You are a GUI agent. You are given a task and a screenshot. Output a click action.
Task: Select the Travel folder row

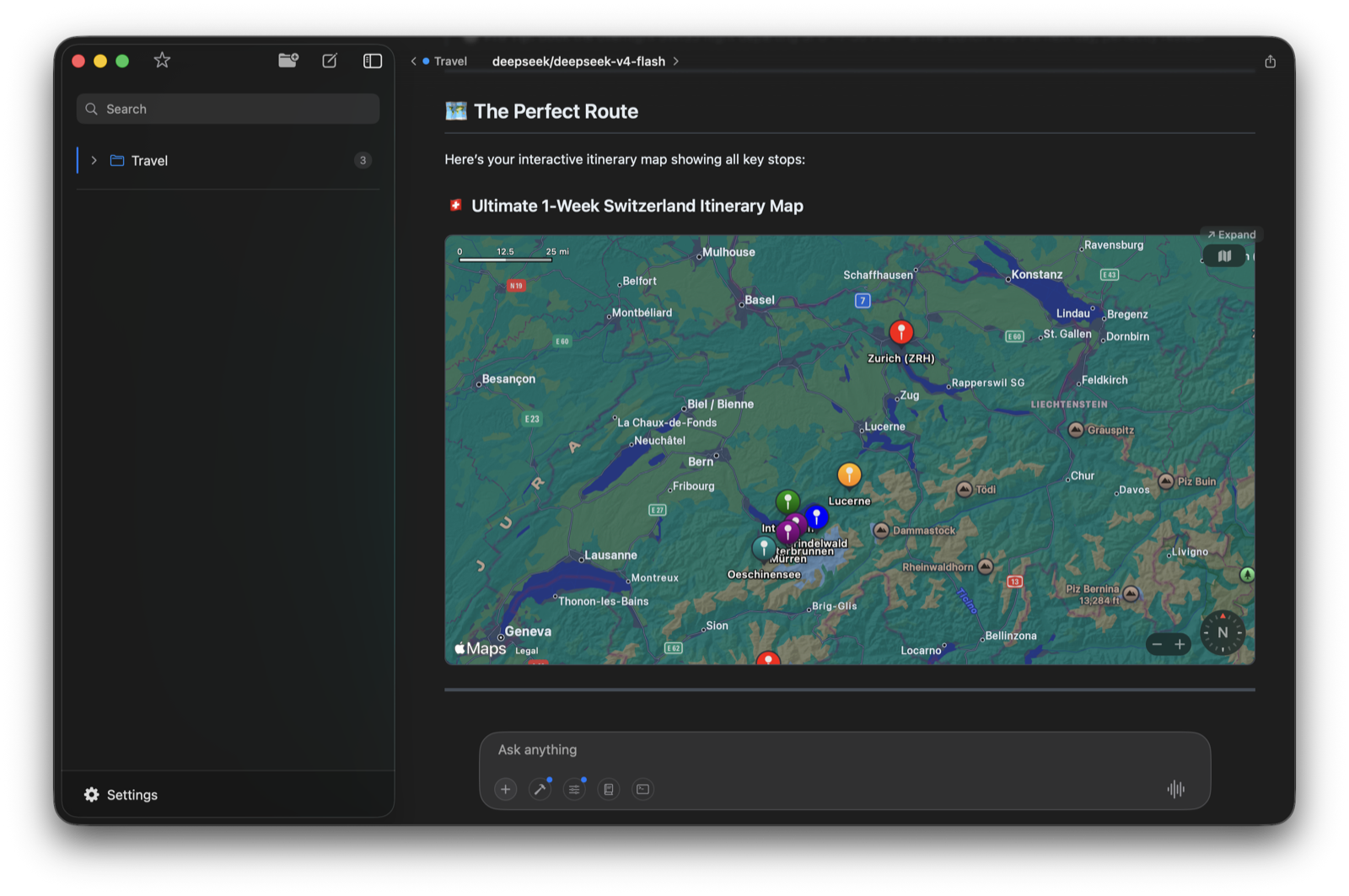[x=228, y=160]
